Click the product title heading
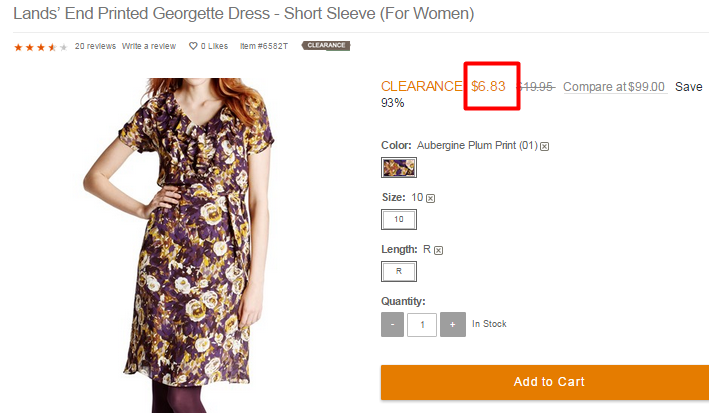The width and height of the screenshot is (709, 413). coord(243,14)
